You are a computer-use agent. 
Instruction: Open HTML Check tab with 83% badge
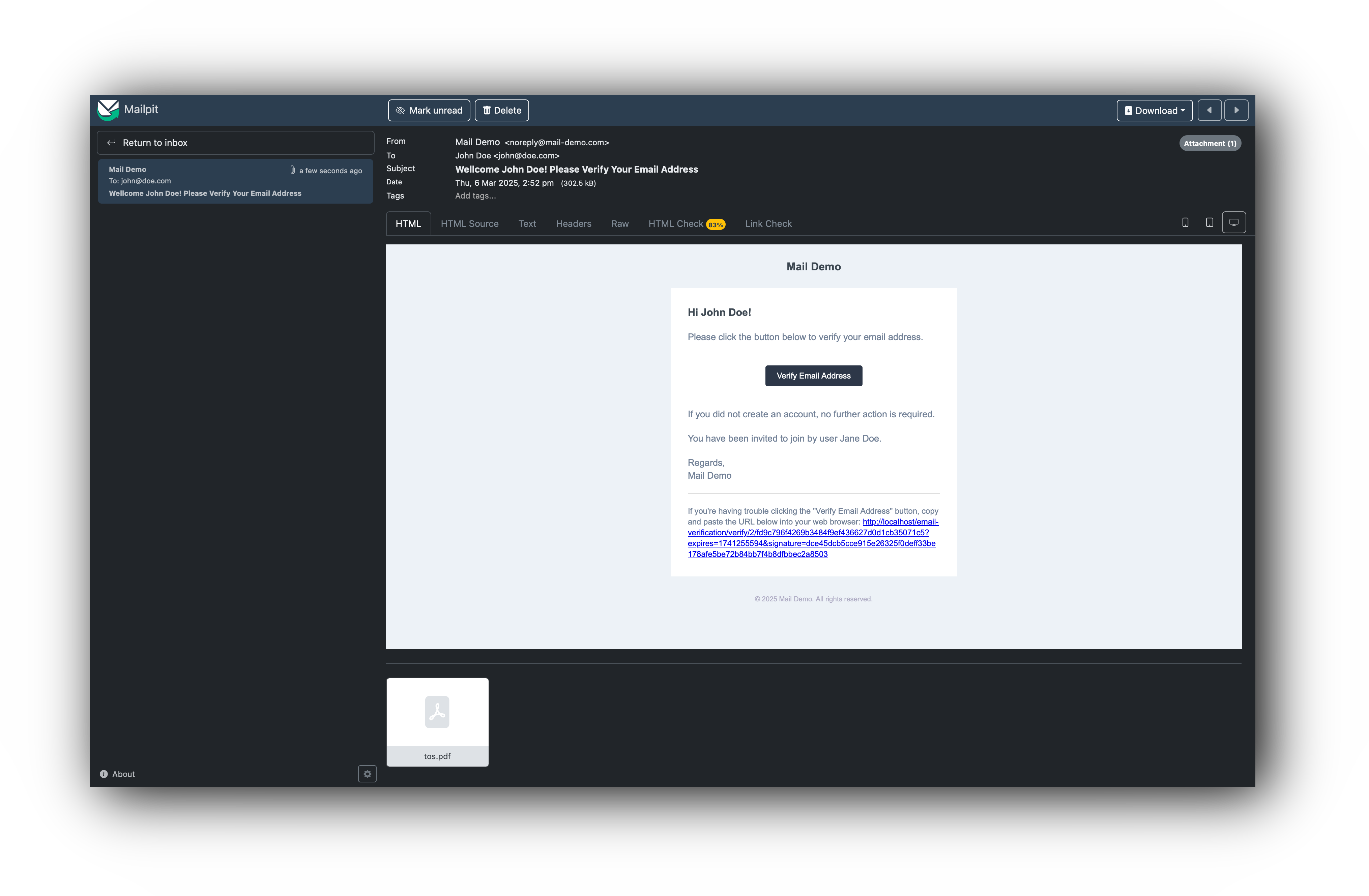pos(686,224)
